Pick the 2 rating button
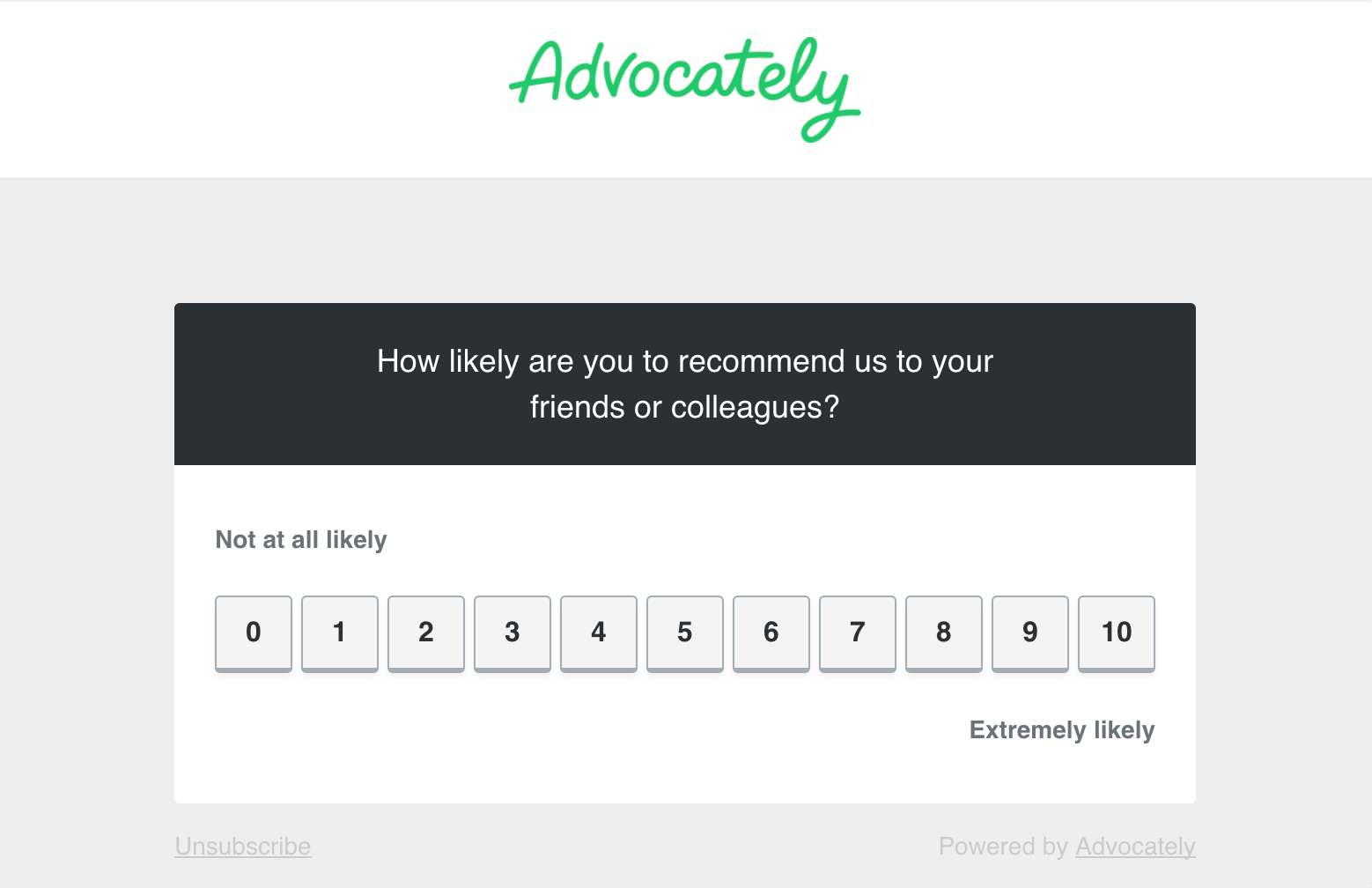Screen dimensions: 1372x888 pos(426,633)
